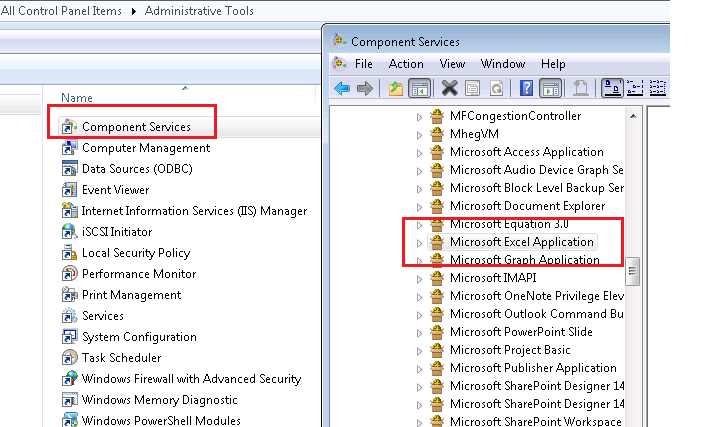Open the Action menu

click(x=406, y=64)
